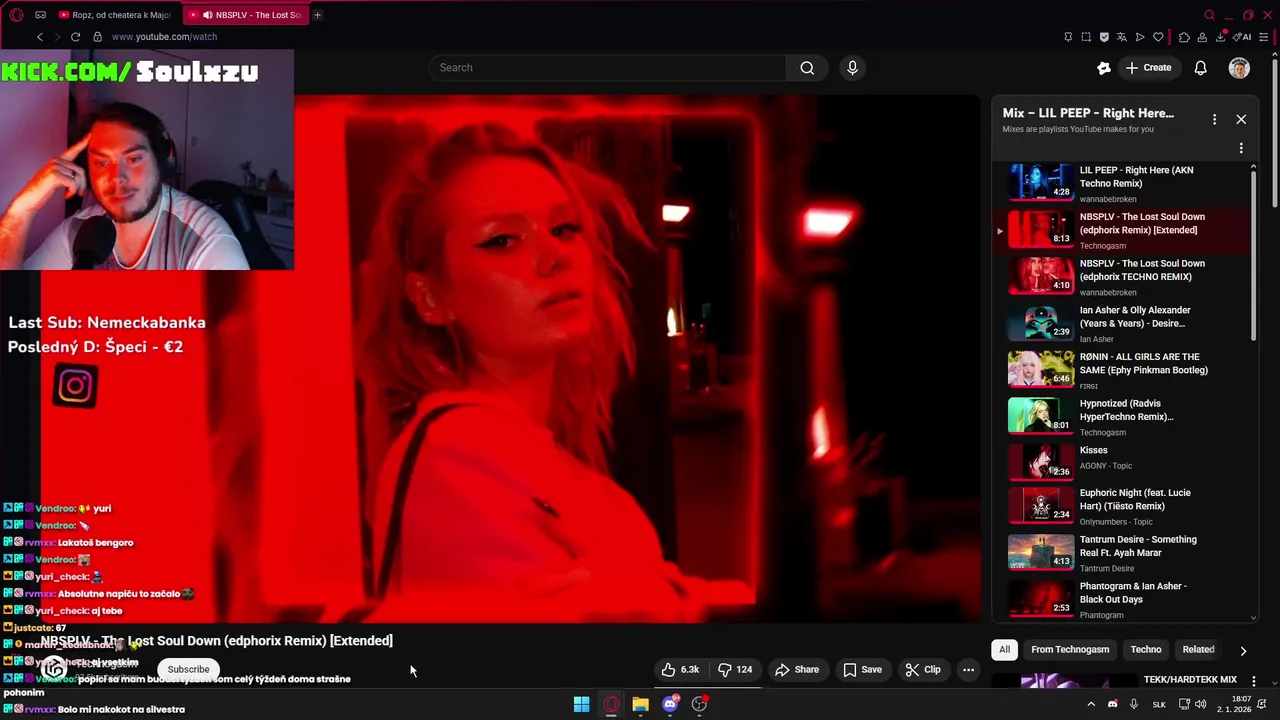Click the Save button

[x=862, y=669]
